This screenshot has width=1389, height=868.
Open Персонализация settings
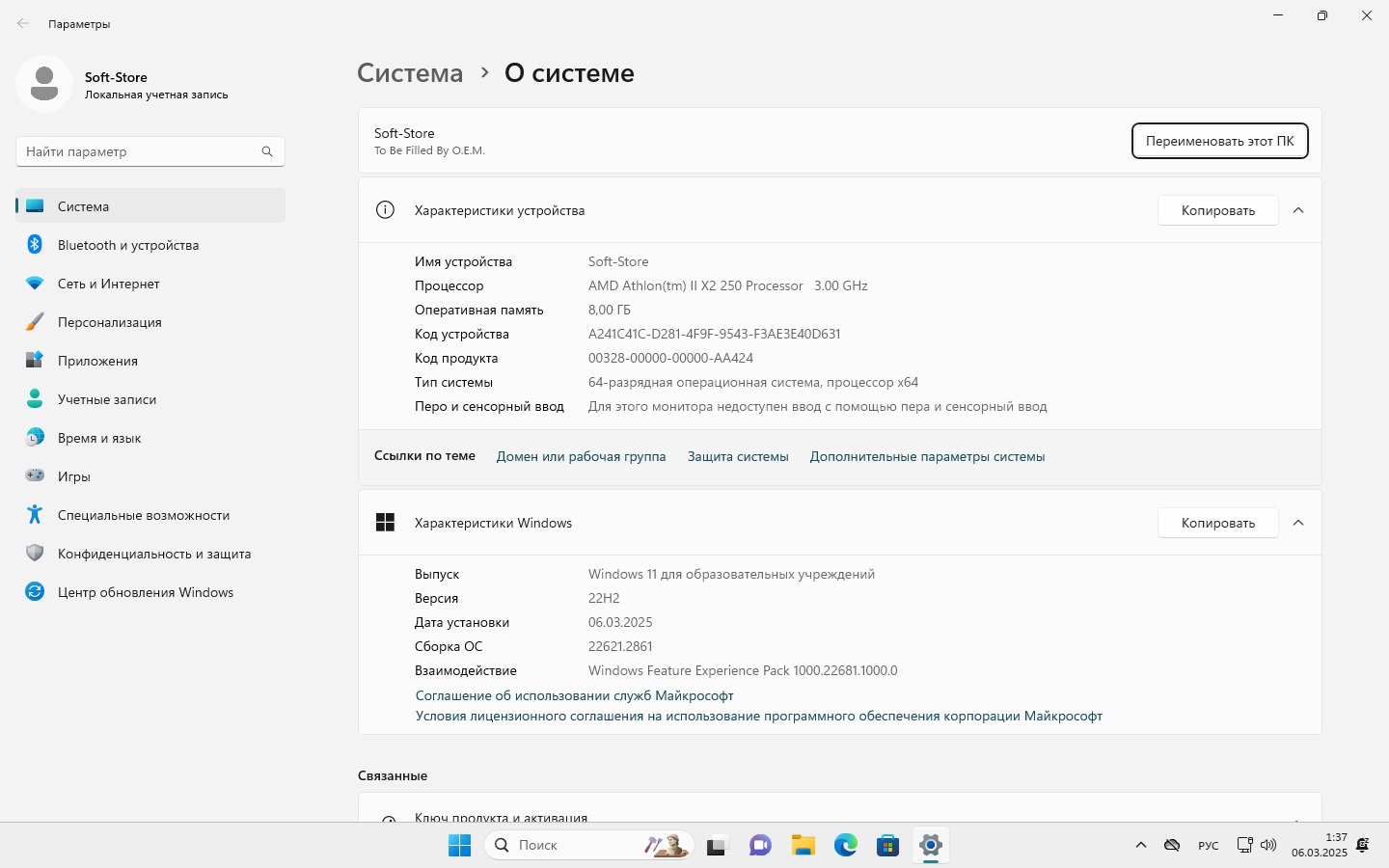(150, 322)
